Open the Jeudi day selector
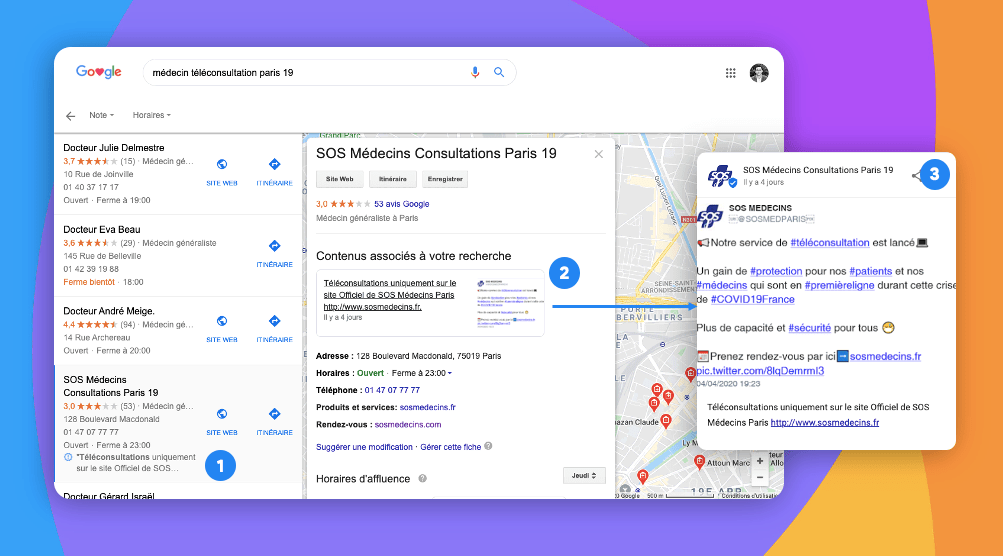 tap(583, 475)
